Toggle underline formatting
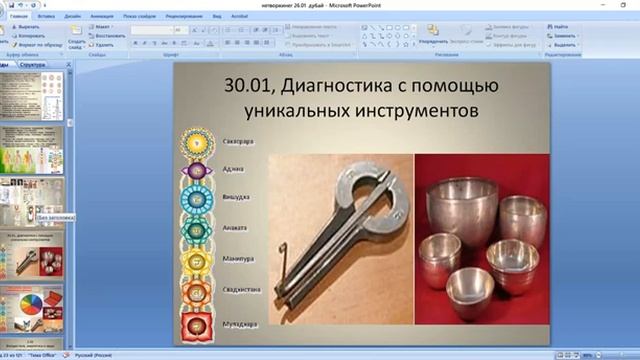 (154, 43)
